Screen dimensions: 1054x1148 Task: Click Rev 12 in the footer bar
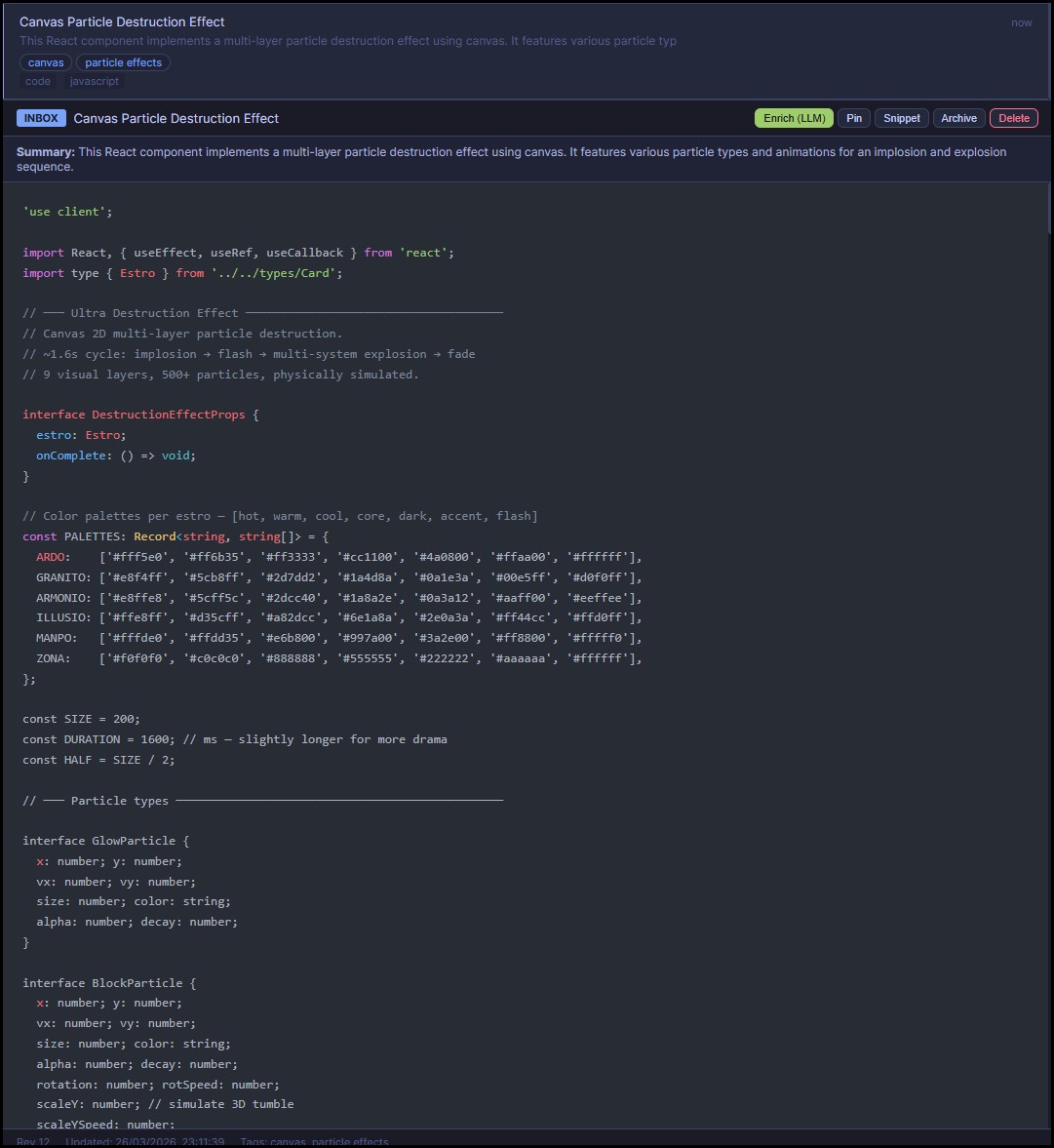click(31, 1141)
